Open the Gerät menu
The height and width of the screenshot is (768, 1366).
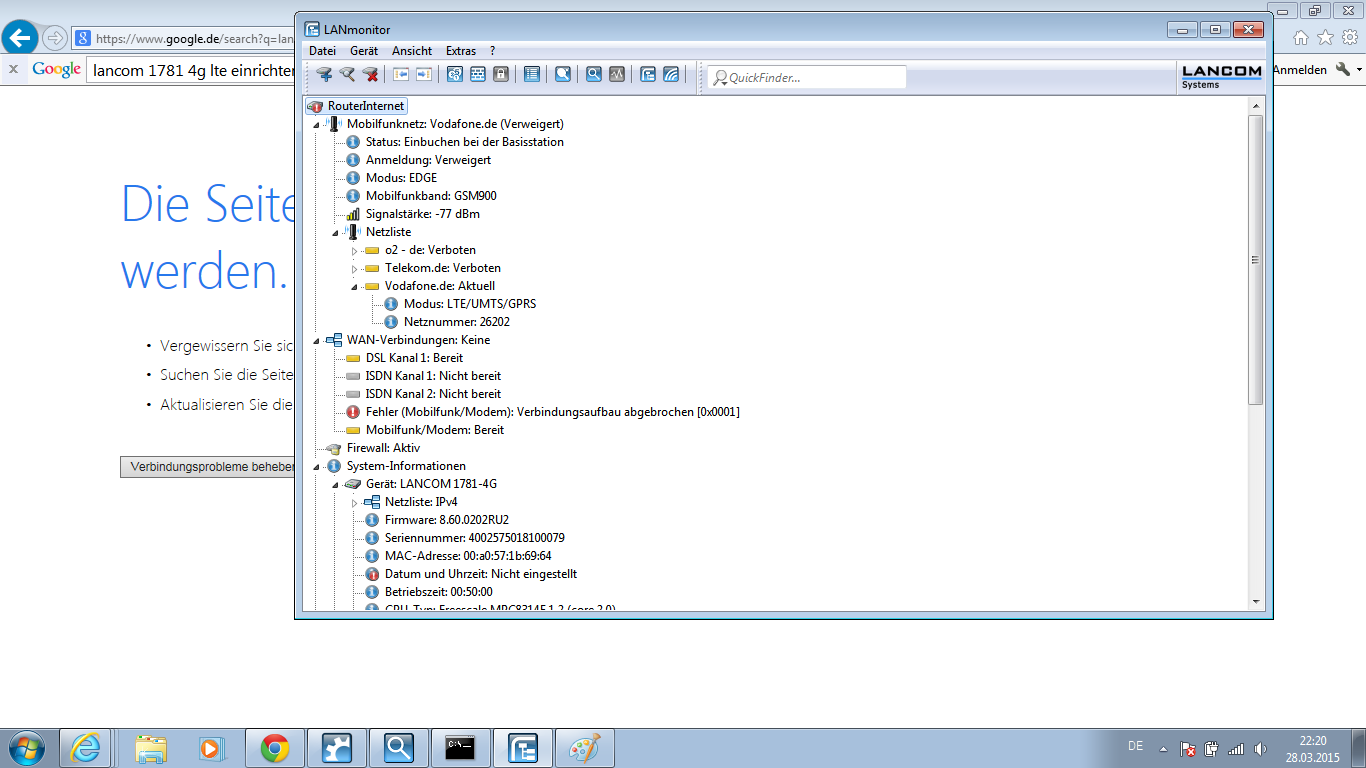coord(364,51)
